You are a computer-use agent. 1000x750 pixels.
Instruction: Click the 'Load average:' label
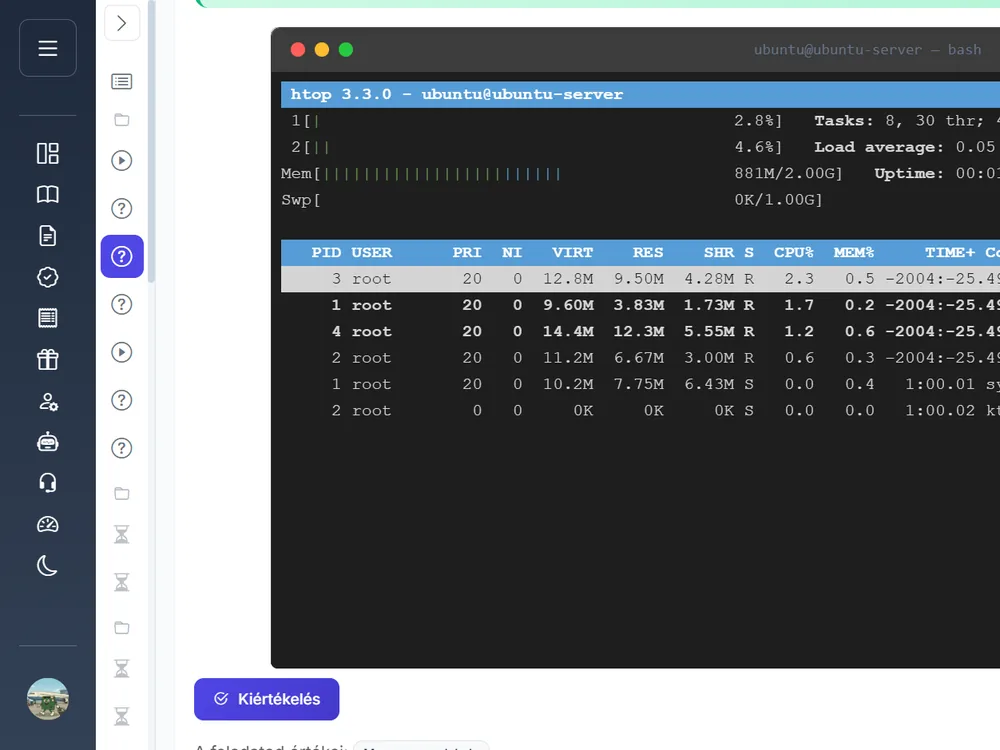point(879,147)
